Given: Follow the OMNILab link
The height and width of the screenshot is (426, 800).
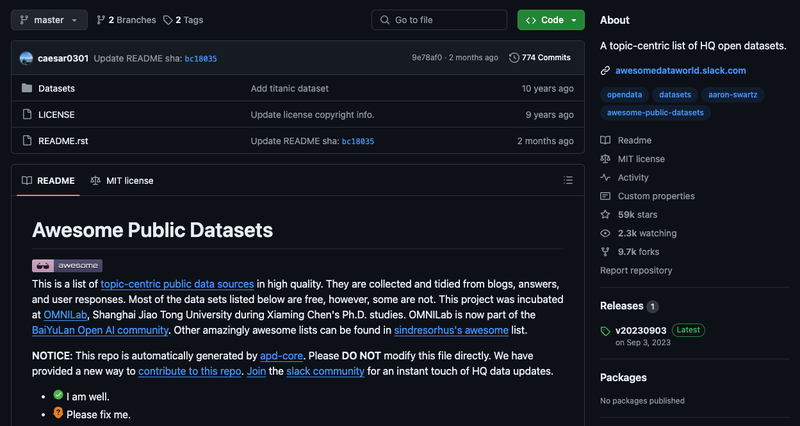Looking at the screenshot, I should pos(65,315).
